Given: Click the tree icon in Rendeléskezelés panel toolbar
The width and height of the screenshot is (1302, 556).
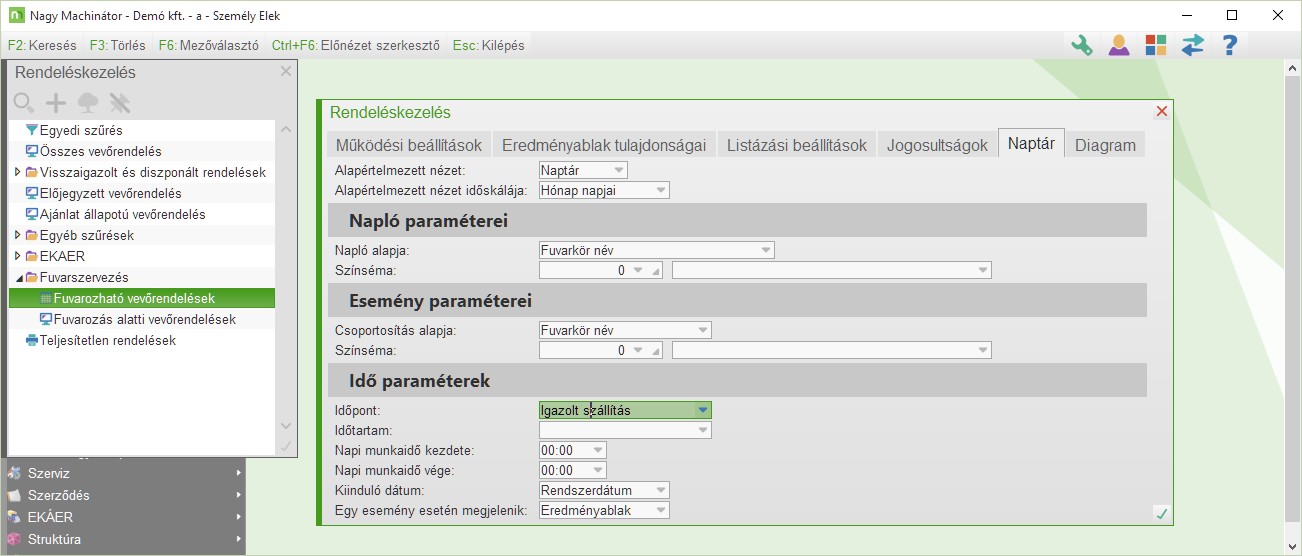Looking at the screenshot, I should click(x=88, y=102).
